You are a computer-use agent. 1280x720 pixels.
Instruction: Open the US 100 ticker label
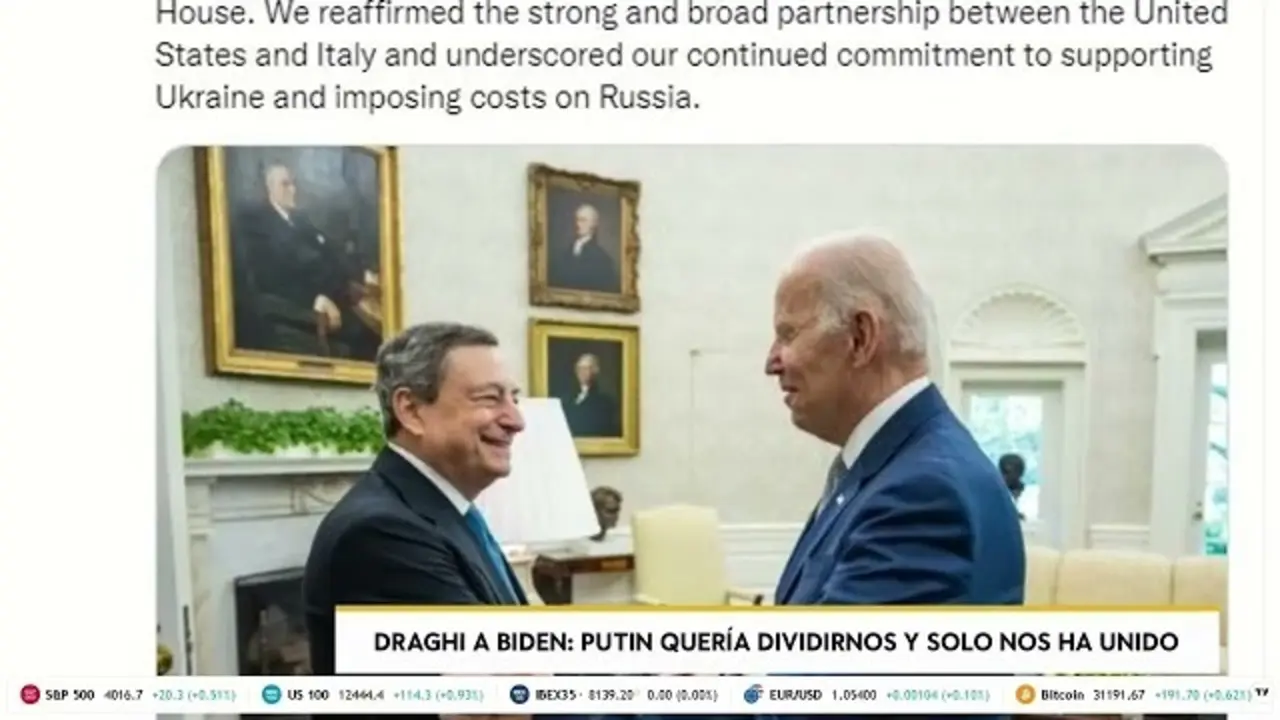point(308,694)
